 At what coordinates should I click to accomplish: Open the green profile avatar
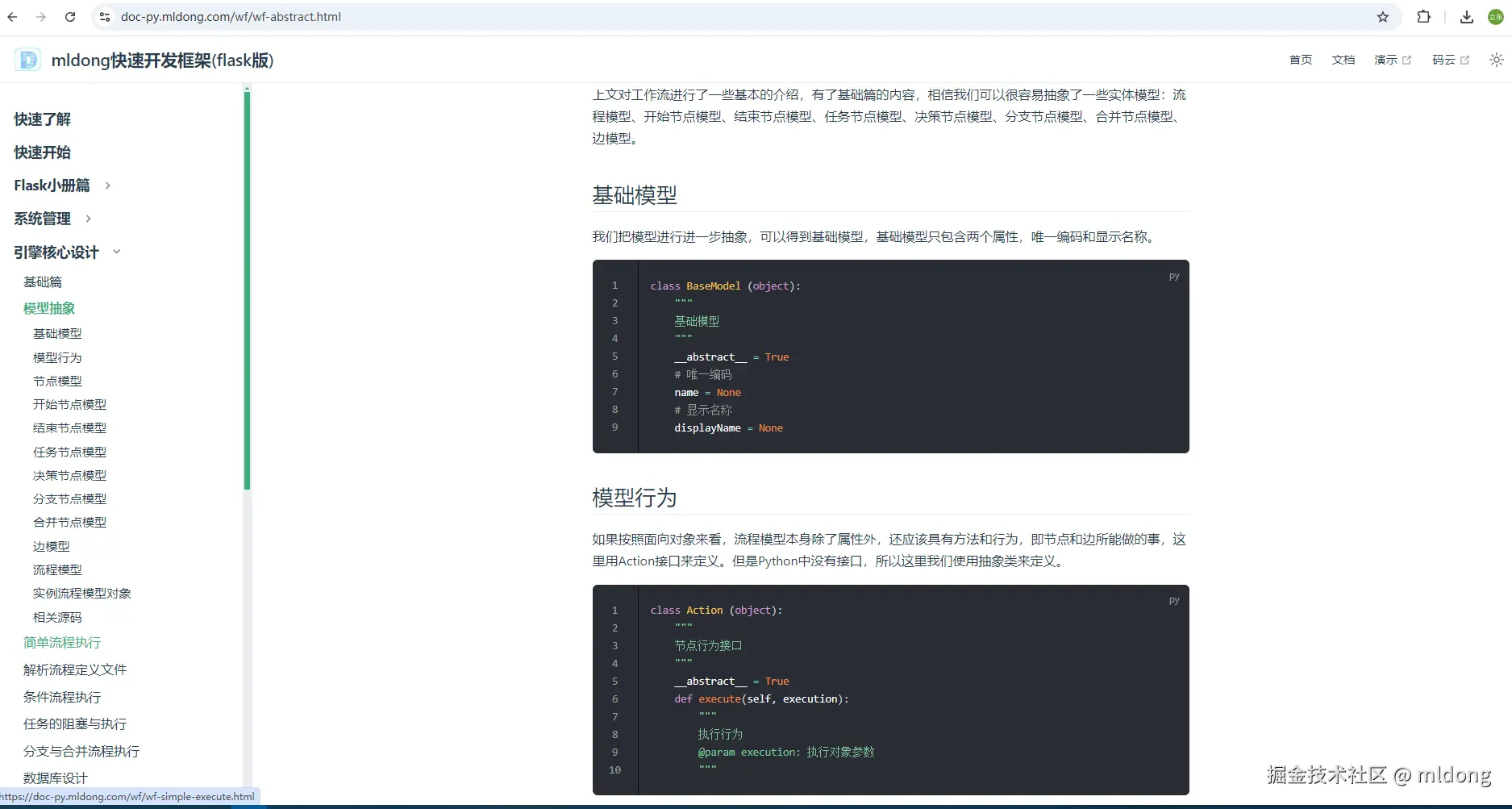[x=1496, y=17]
